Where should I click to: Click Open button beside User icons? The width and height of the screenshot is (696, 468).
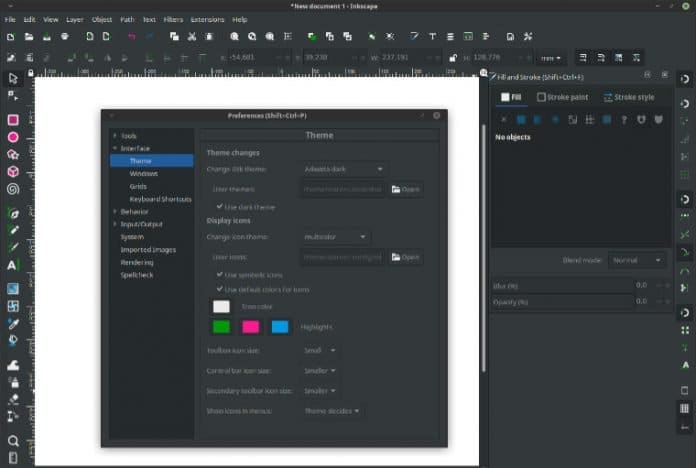click(405, 257)
